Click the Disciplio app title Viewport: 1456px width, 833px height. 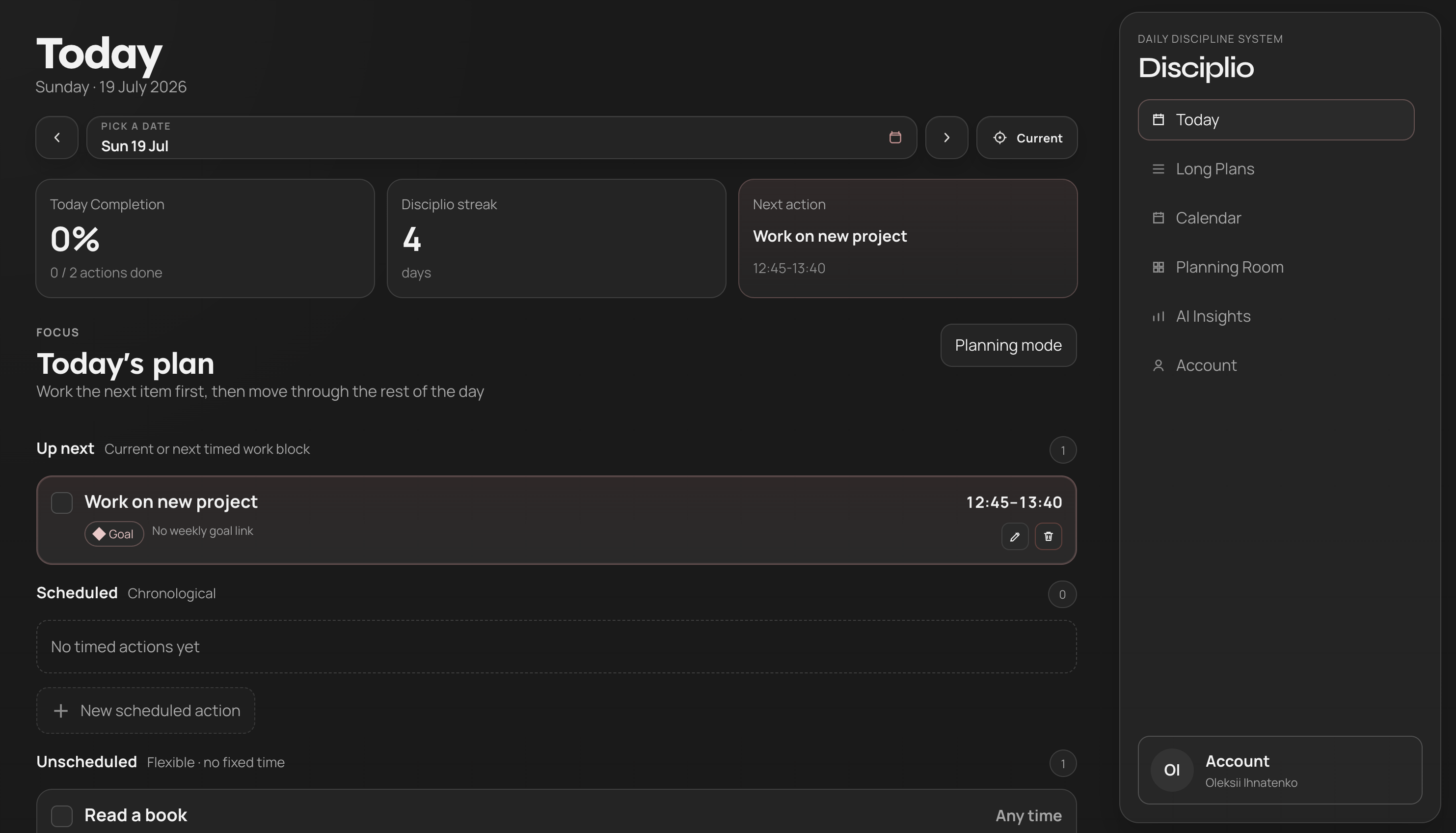1196,67
